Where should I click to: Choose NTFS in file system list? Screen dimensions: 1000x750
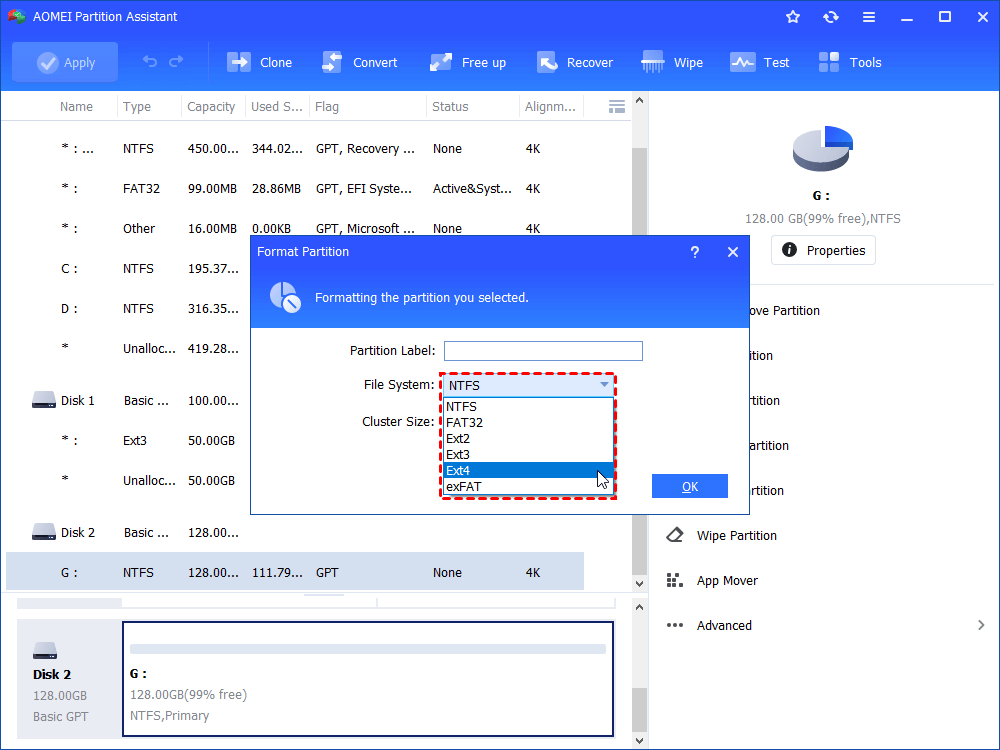[528, 406]
